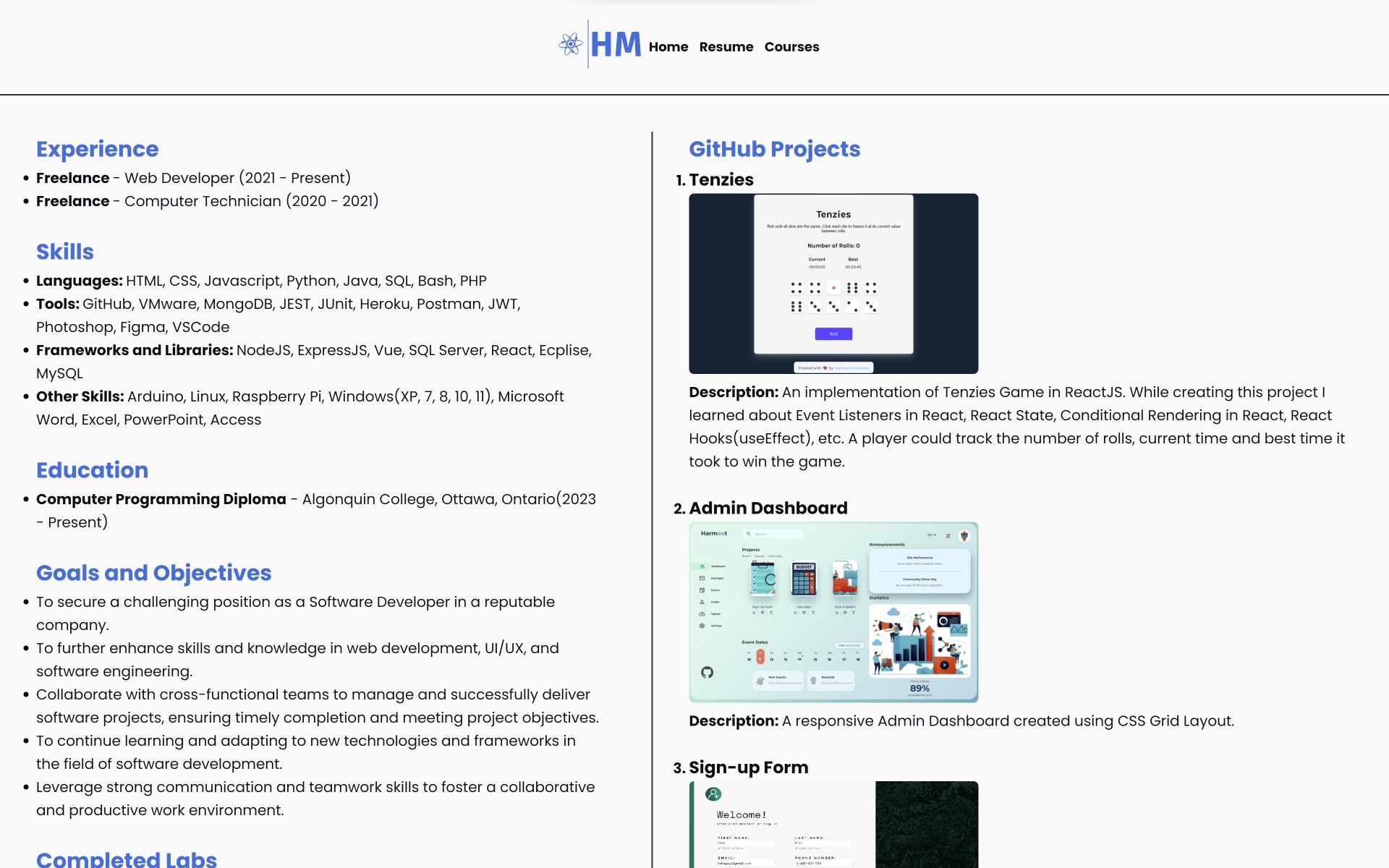1389x868 pixels.
Task: Click the Admin Dashboard project heading
Action: tap(768, 508)
